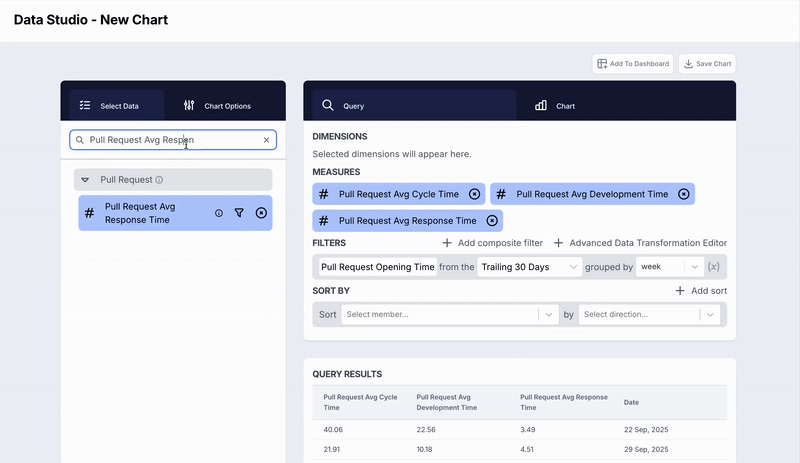
Task: Click hash icon on left list Avg Response Time
Action: (89, 213)
